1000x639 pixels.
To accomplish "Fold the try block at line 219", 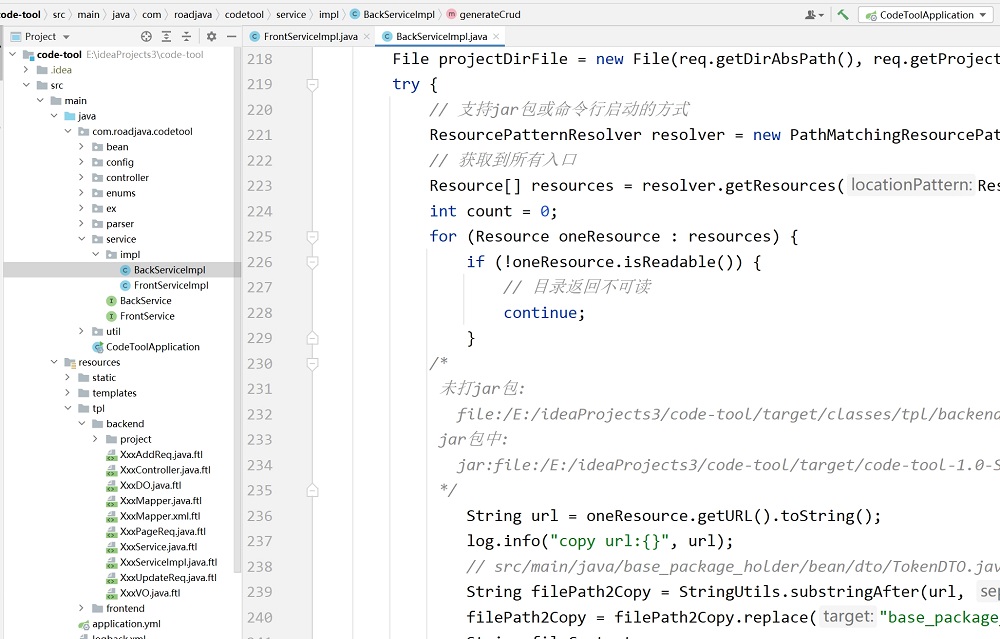I will (x=312, y=84).
